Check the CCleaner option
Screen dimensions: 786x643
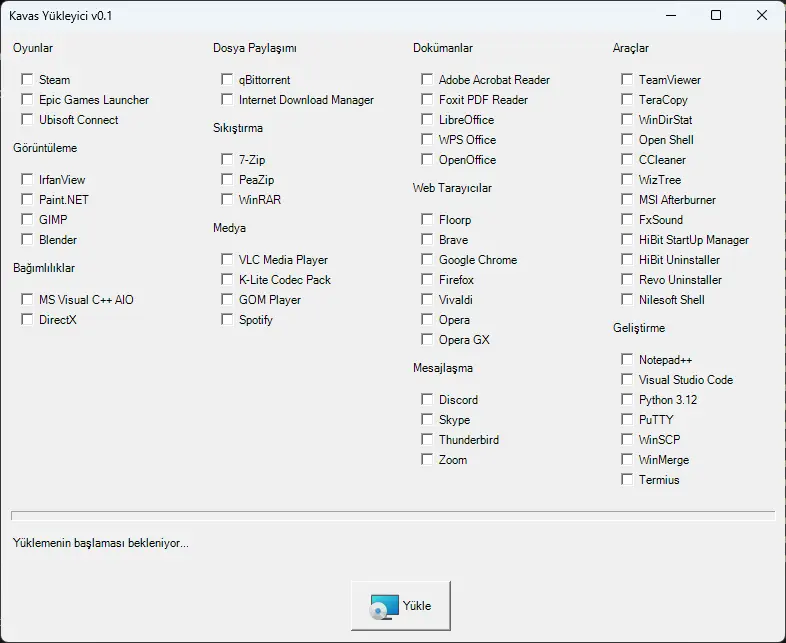point(627,159)
